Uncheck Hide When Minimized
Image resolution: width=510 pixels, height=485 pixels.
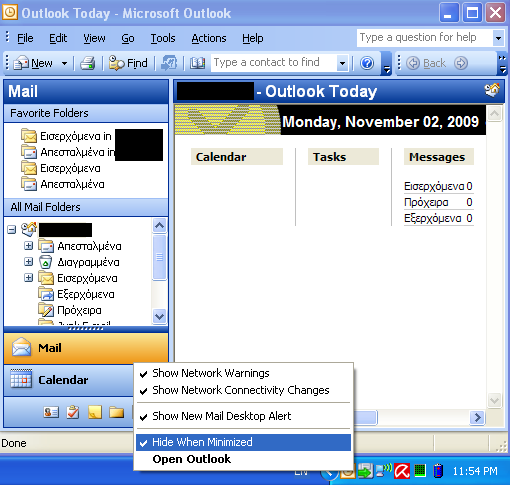[244, 442]
